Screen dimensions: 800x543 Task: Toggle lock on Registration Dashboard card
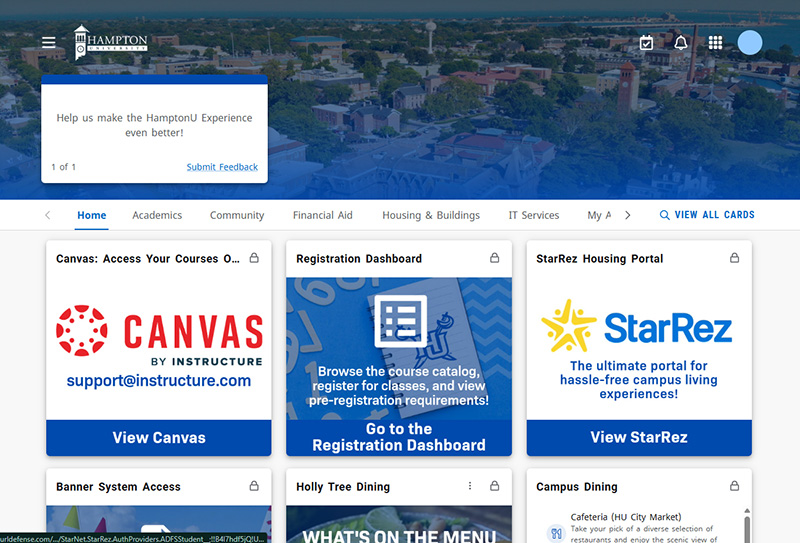point(494,258)
